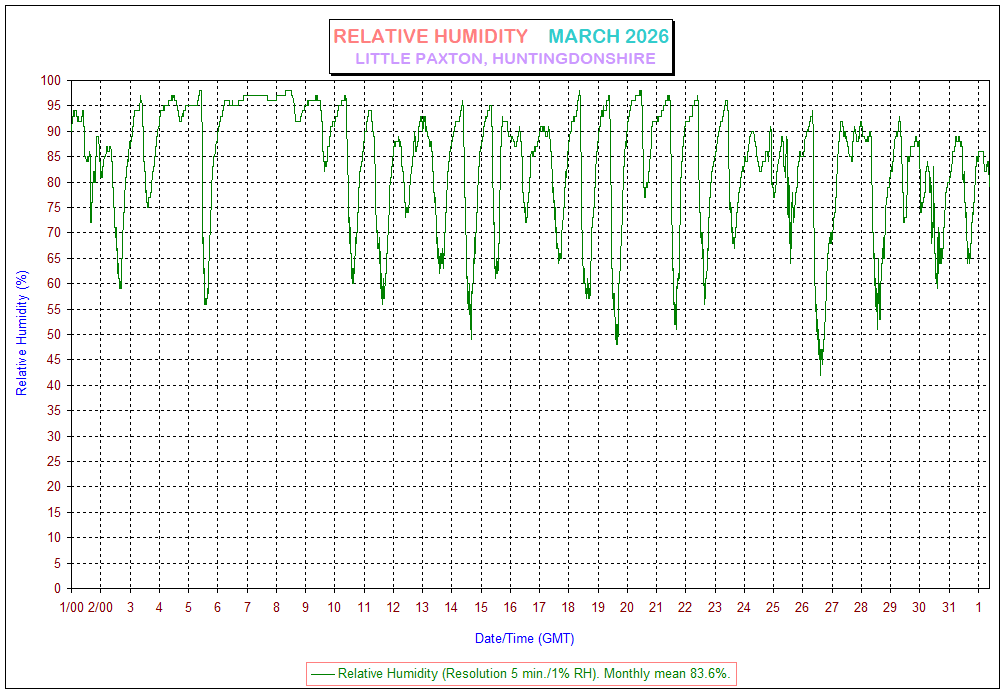Click the 1/00 date tick label

coord(71,607)
